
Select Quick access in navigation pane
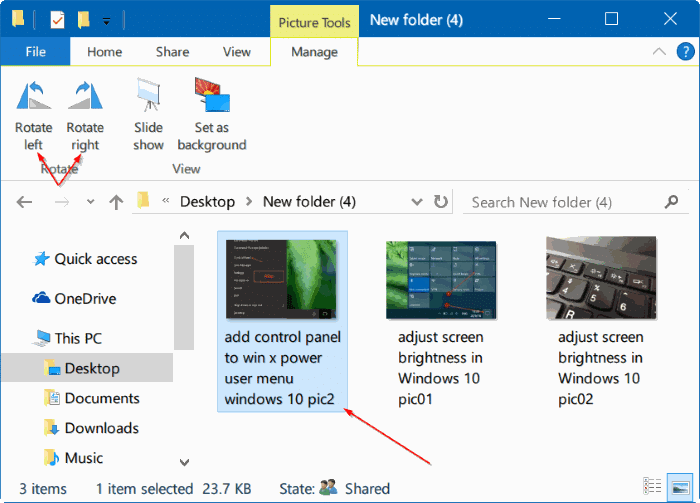85,259
